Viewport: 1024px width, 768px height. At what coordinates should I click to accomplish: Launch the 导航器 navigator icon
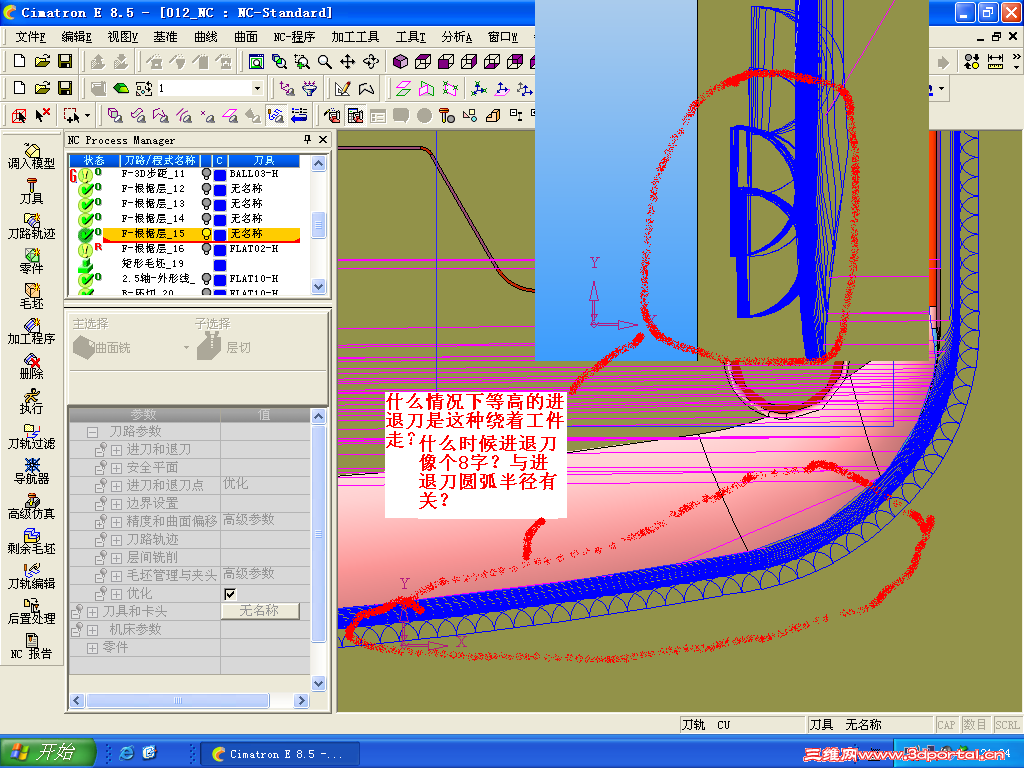31,472
